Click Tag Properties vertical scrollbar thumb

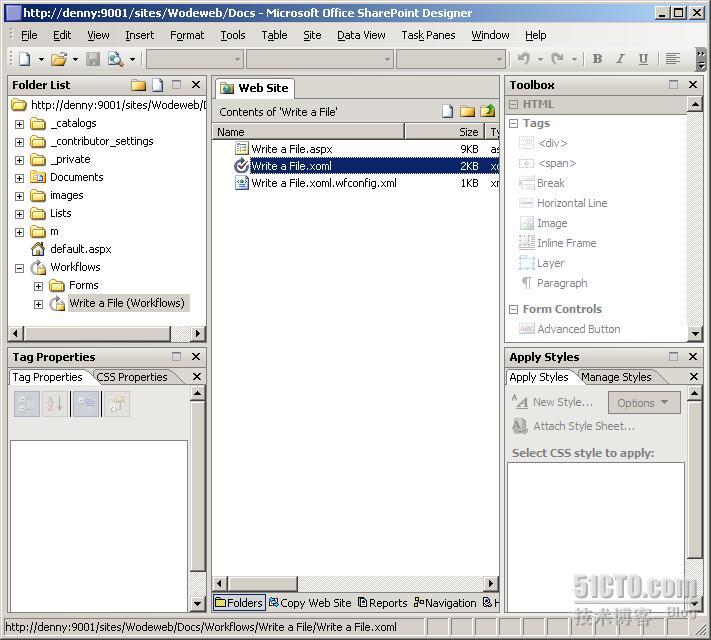(197, 486)
